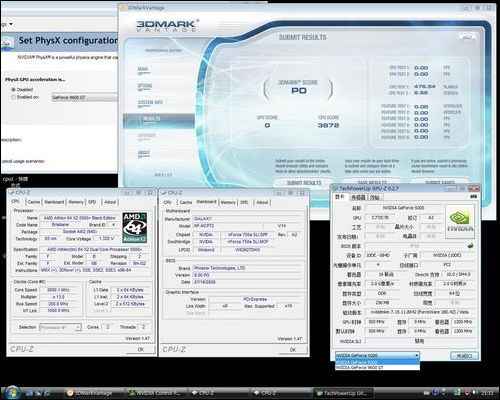
Task: Switch to About tab in right CPU-Z window
Action: click(262, 202)
